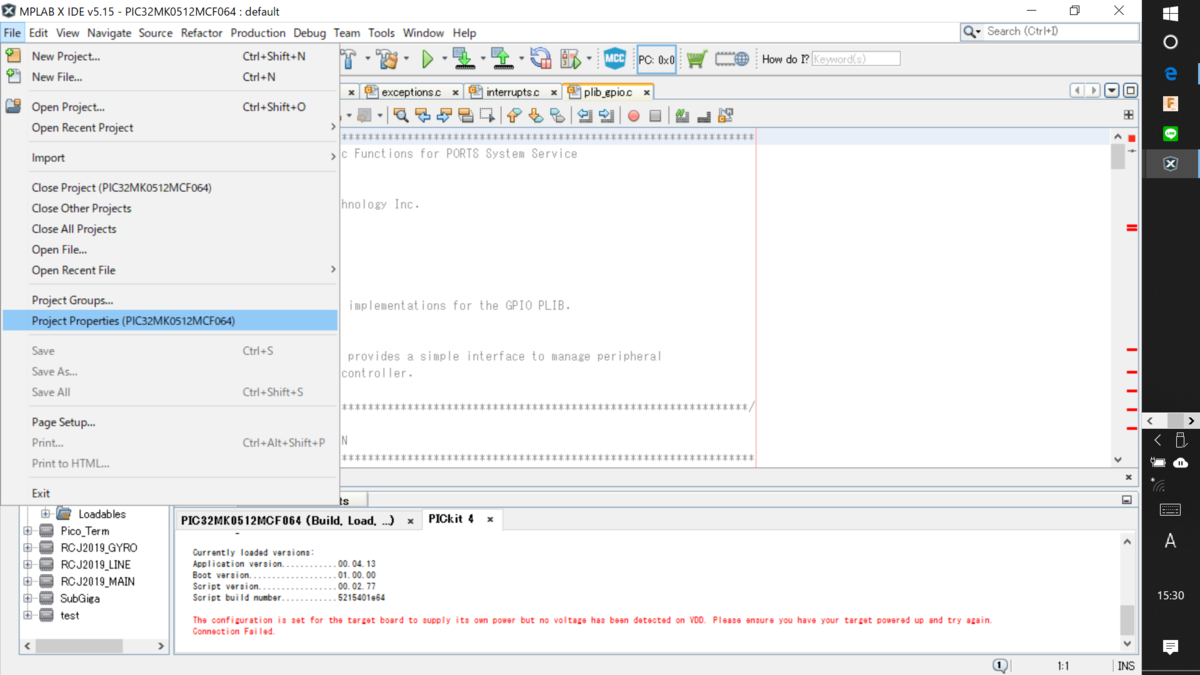The image size is (1200, 675).
Task: Click the How do I keyword field
Action: (x=856, y=59)
